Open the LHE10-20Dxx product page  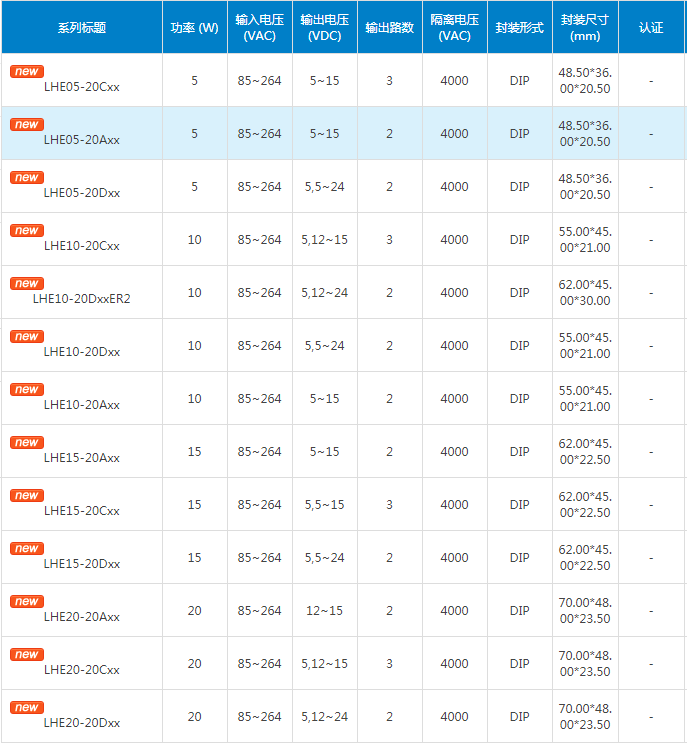click(x=82, y=352)
